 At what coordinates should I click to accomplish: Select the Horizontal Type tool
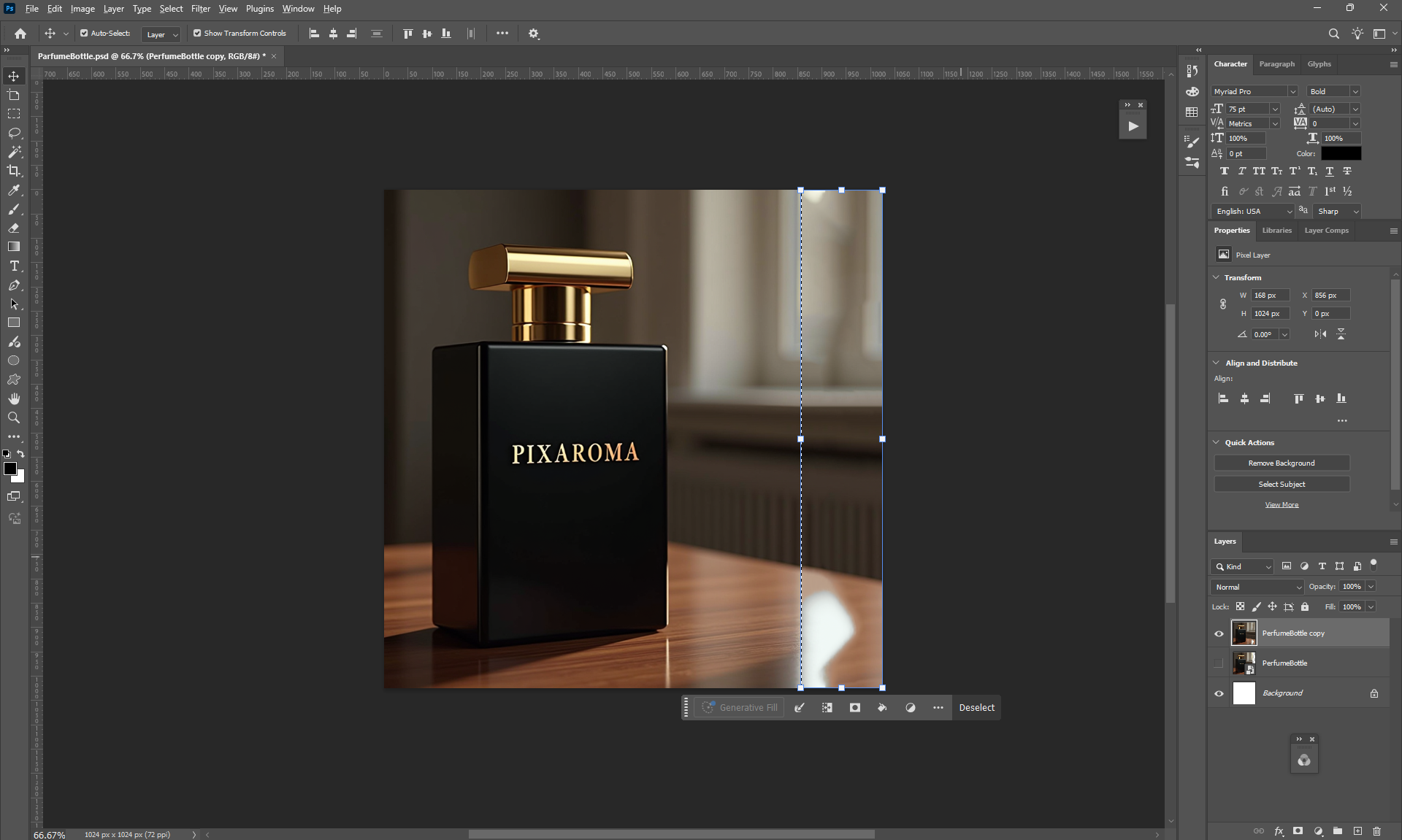14,266
